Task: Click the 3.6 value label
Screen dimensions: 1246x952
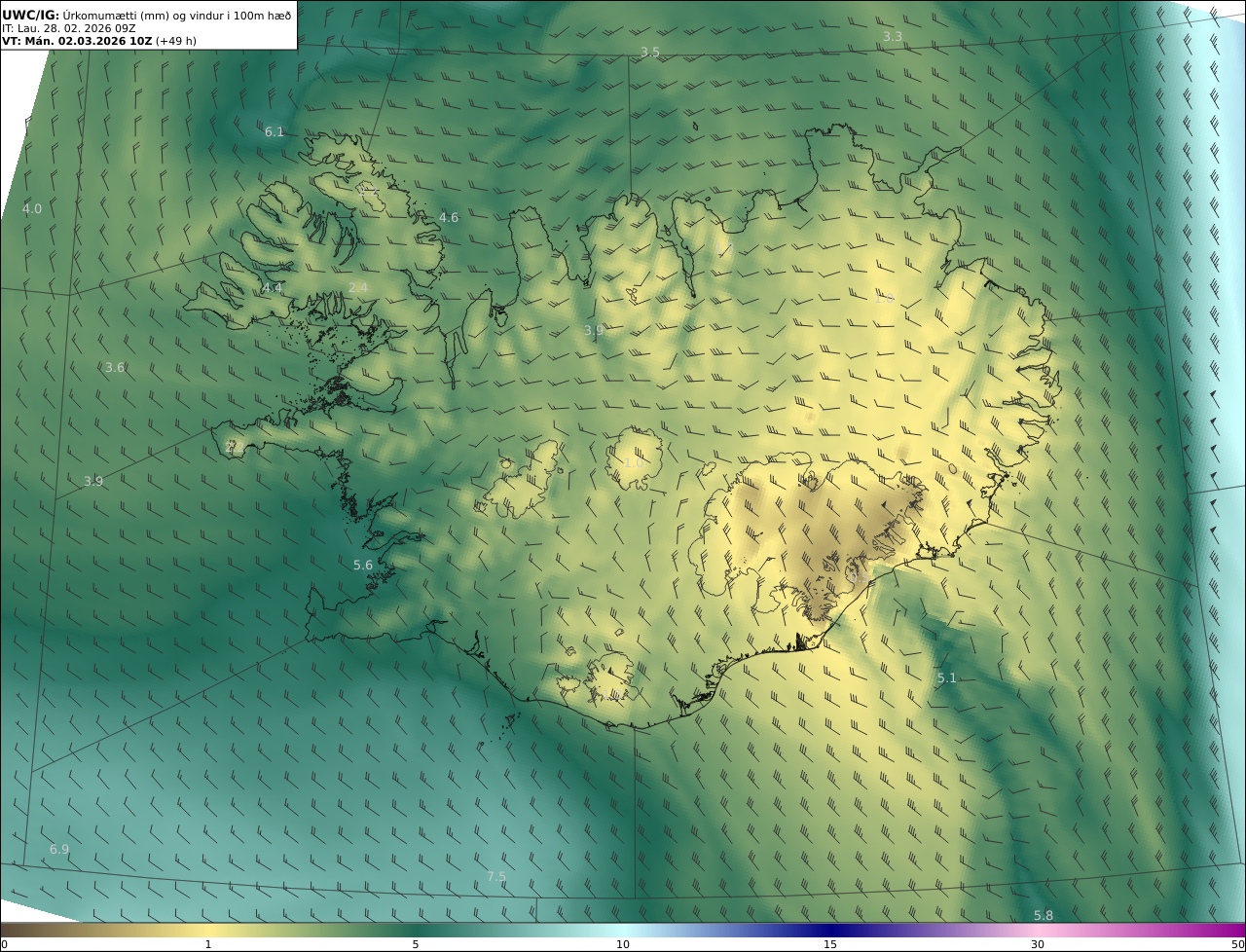Action: point(115,368)
